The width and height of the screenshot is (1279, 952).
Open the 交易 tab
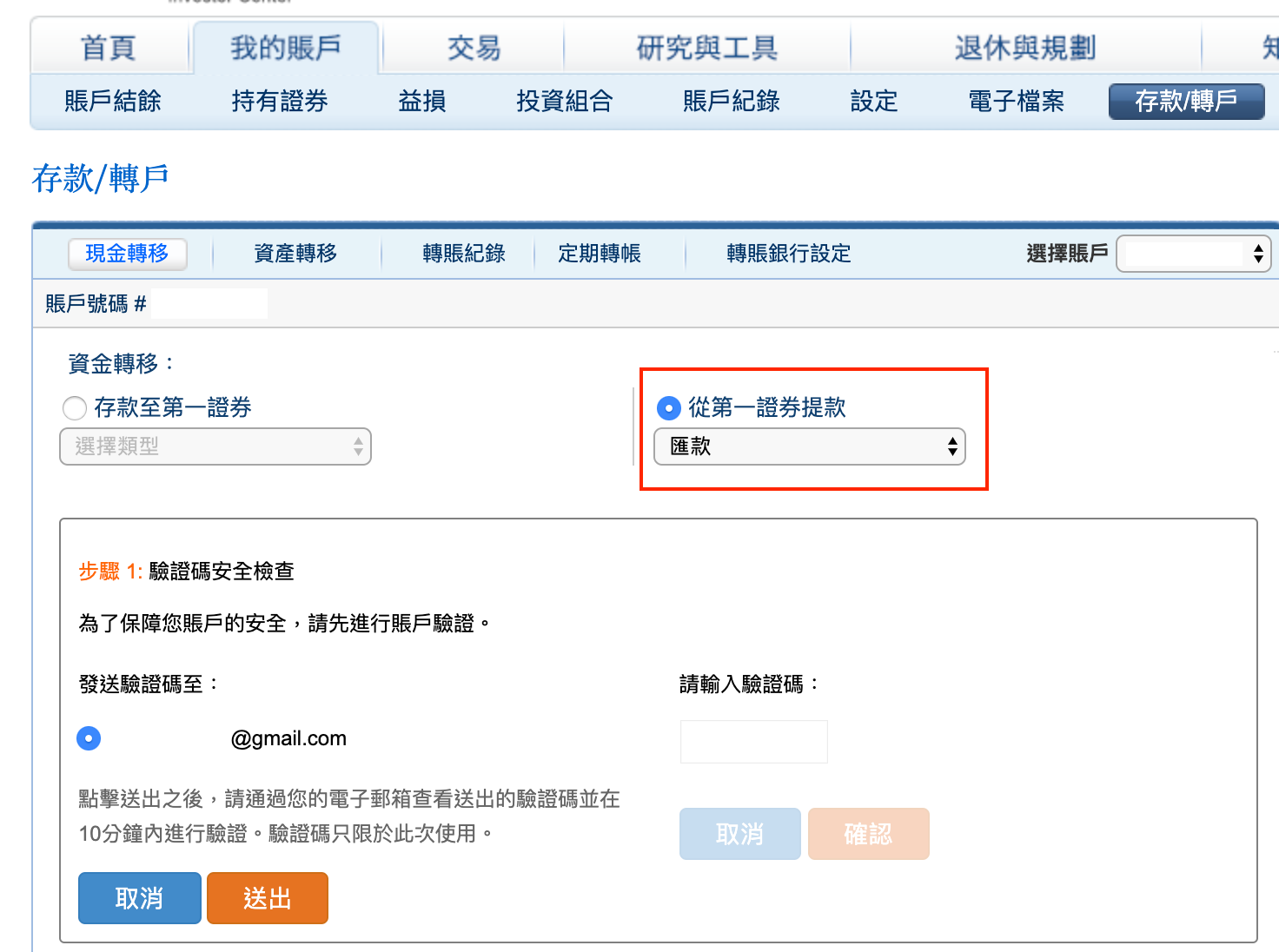click(x=474, y=48)
